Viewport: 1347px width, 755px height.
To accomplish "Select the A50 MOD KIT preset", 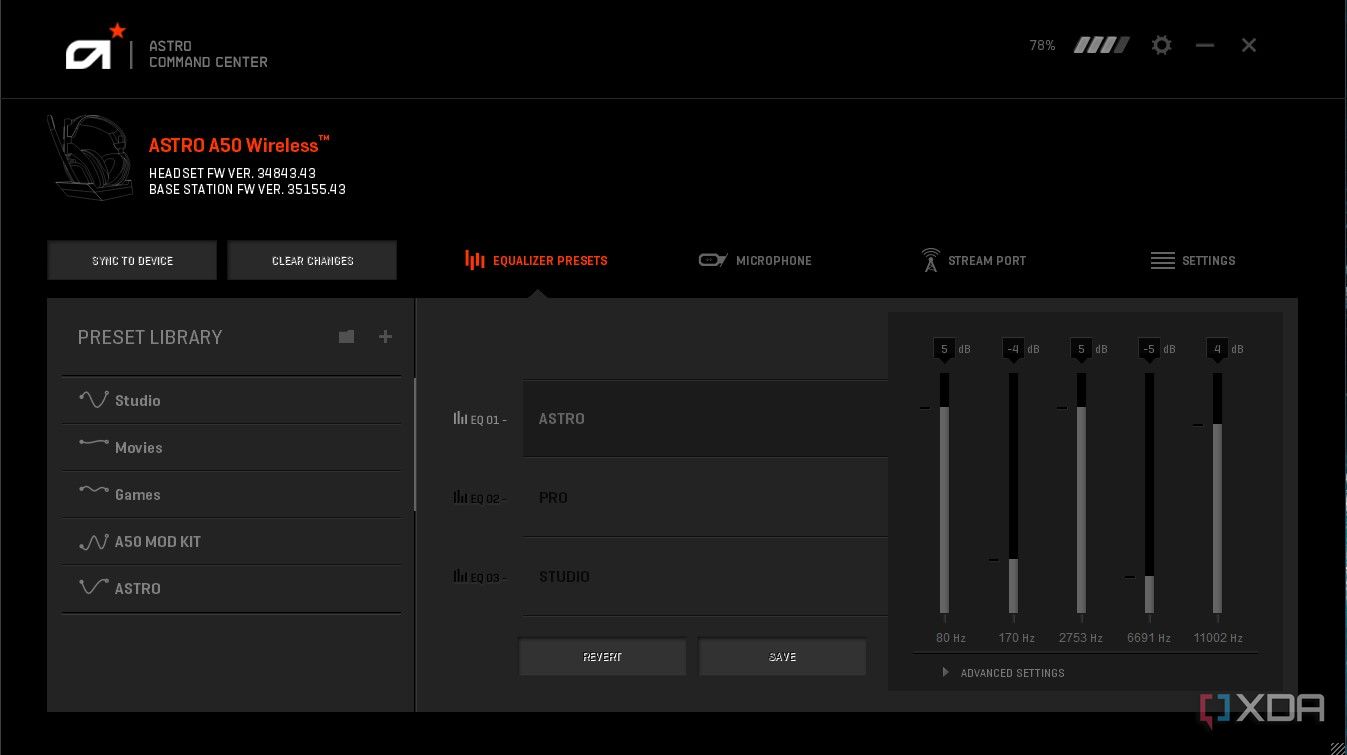I will 231,541.
